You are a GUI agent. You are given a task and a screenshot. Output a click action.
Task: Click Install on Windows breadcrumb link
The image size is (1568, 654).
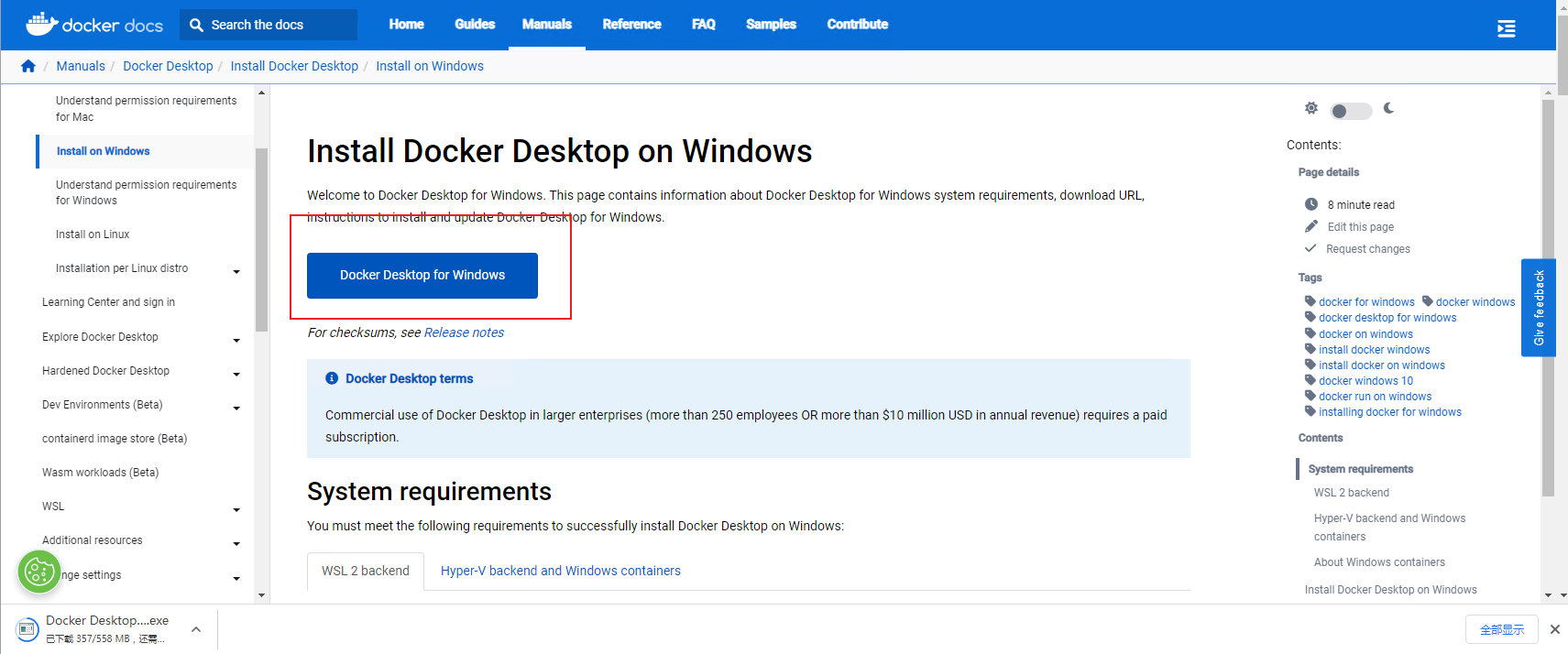(x=430, y=66)
